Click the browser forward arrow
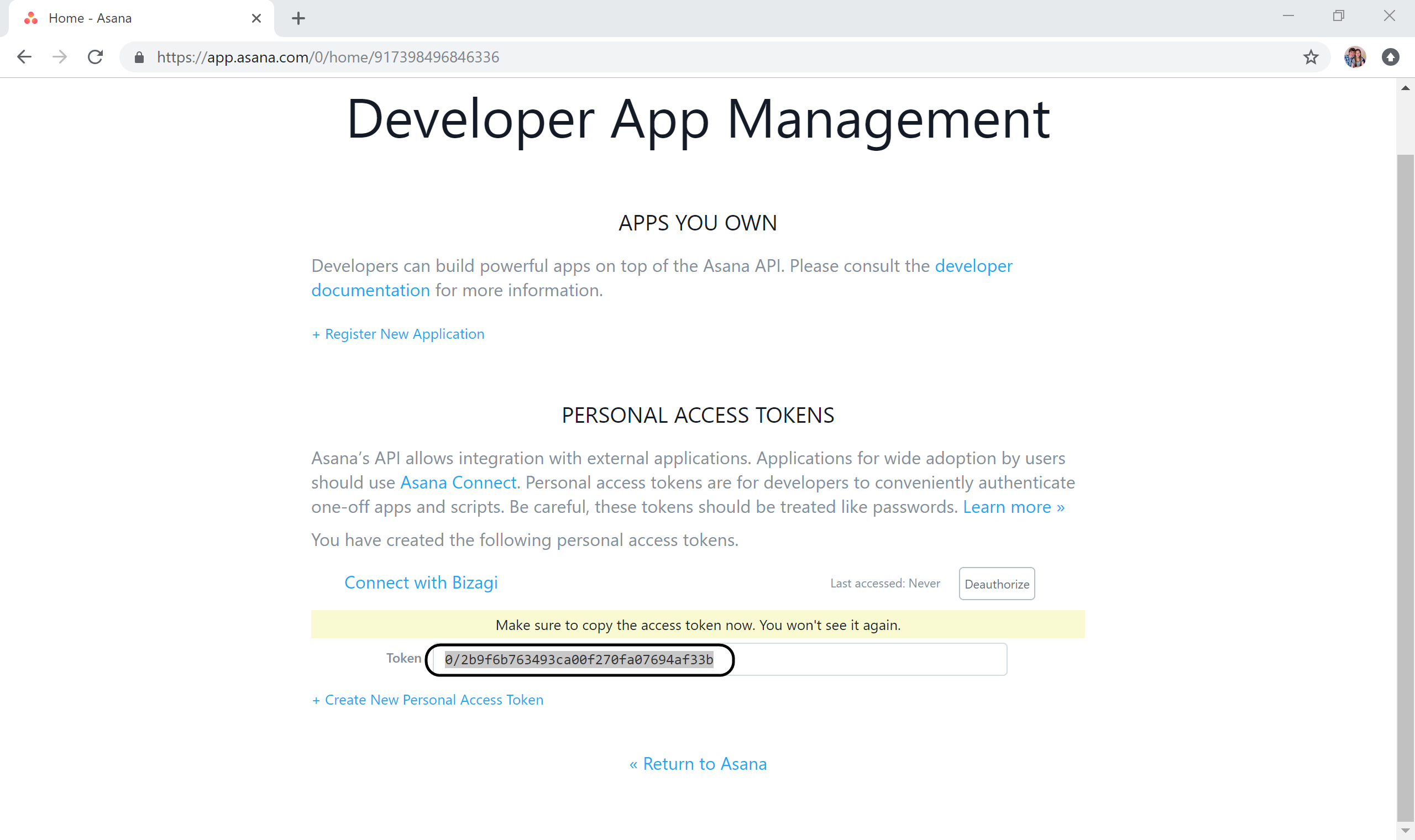Screen dimensions: 1415x840 point(60,56)
